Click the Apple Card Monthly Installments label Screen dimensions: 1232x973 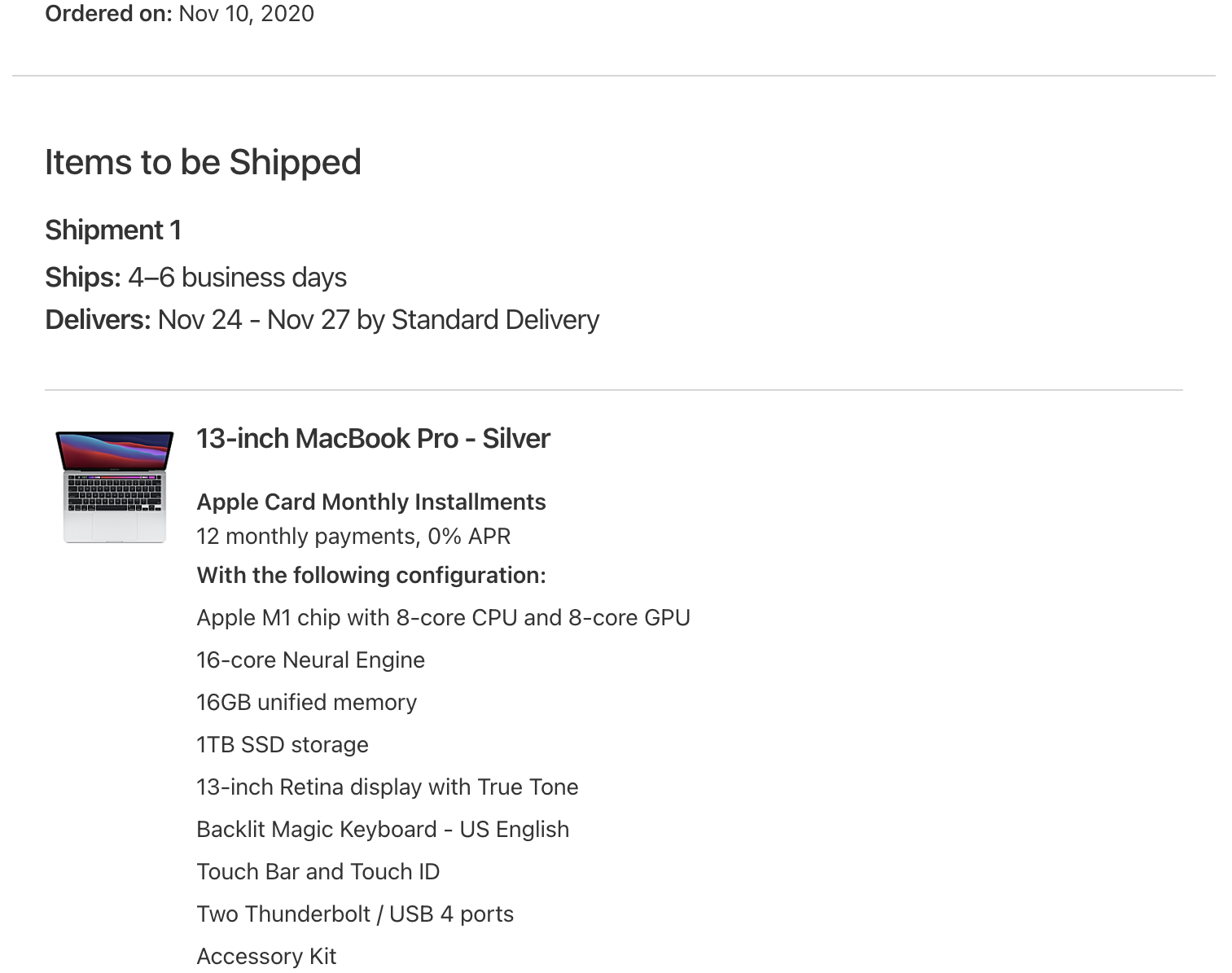(x=370, y=502)
